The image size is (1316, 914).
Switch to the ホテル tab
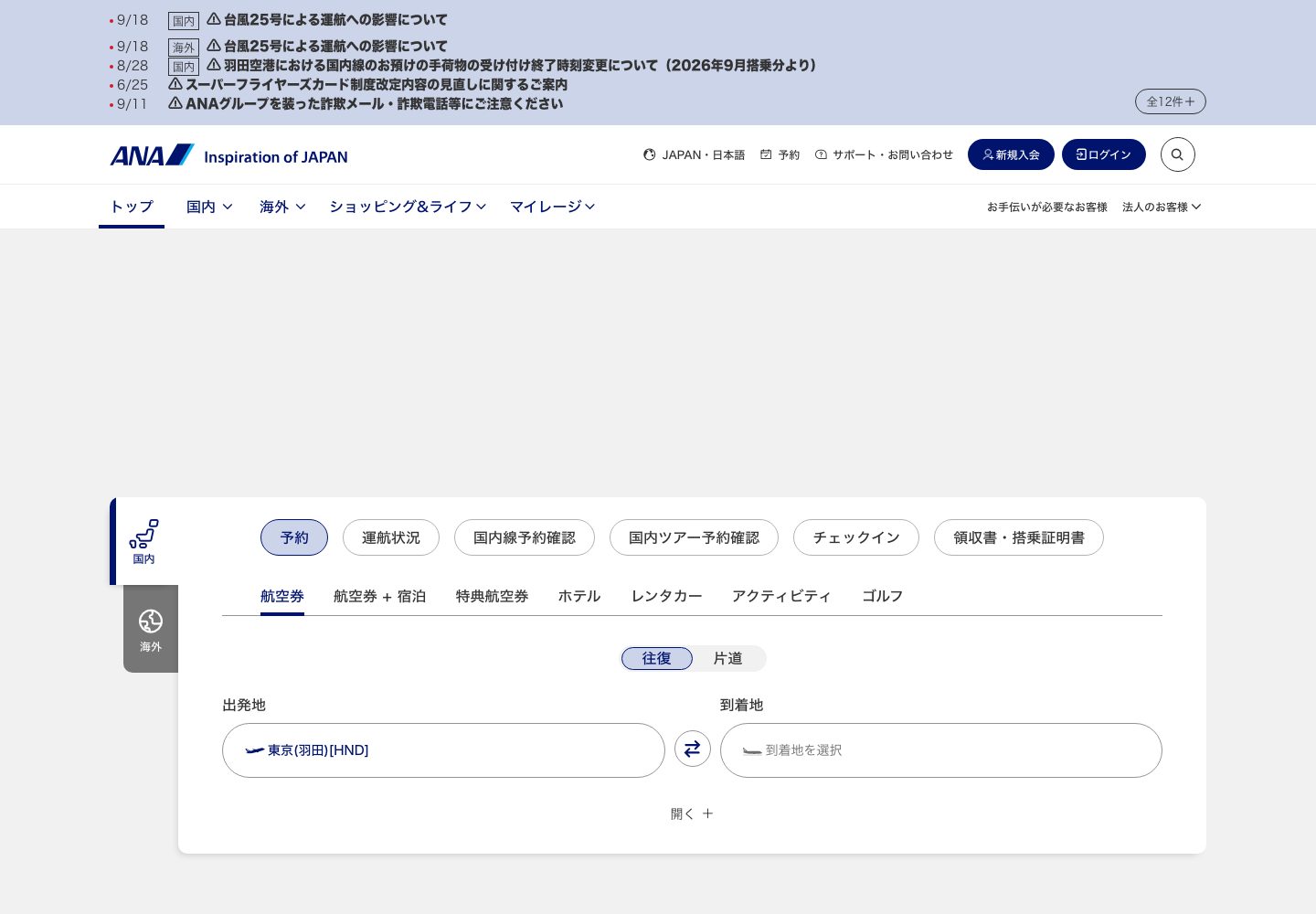coord(579,596)
